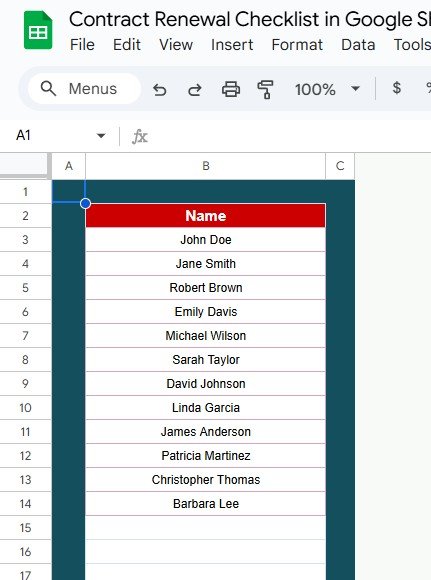Expand the Name box dropdown arrow

(101, 136)
